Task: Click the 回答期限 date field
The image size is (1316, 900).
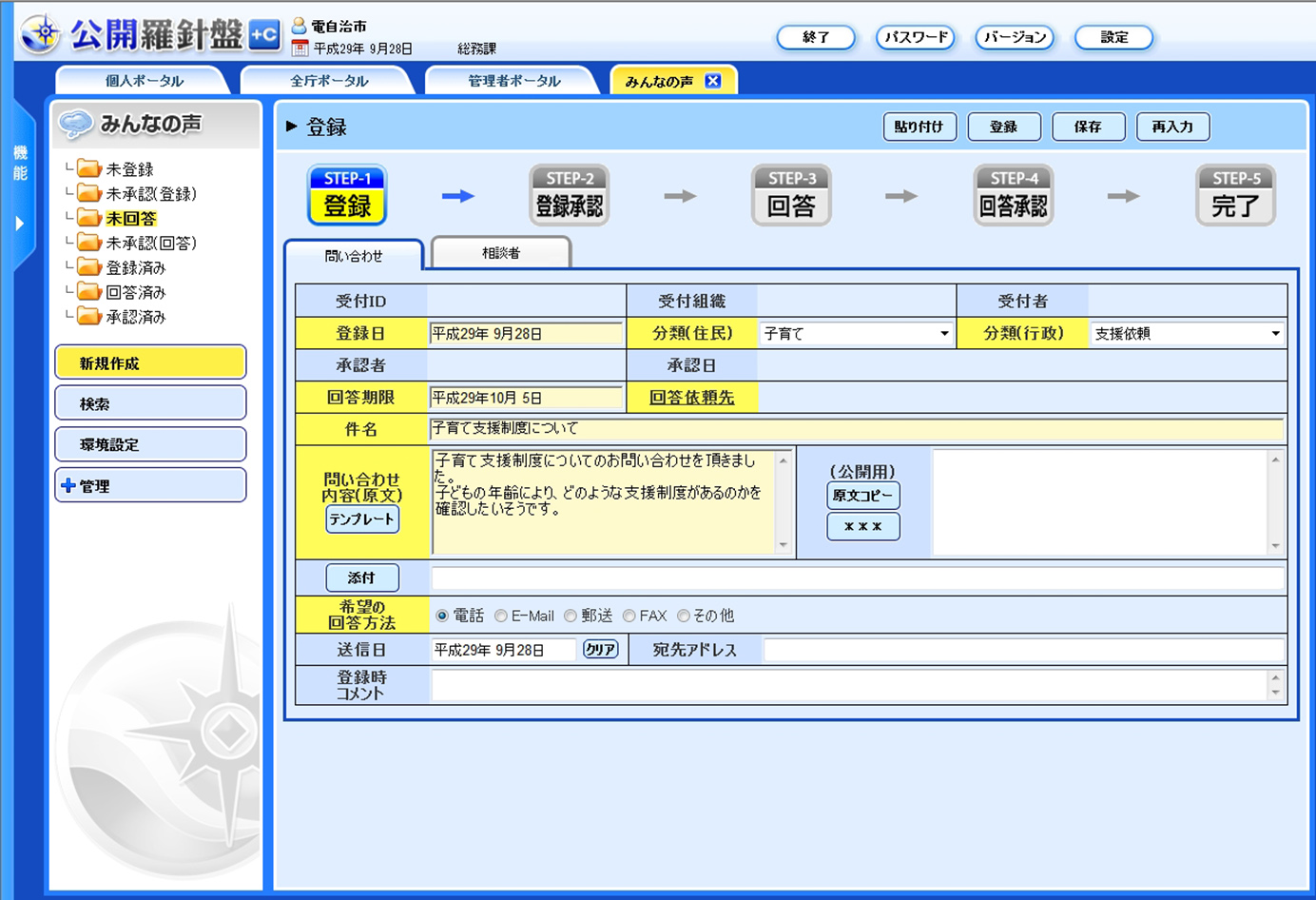Action: [x=527, y=398]
